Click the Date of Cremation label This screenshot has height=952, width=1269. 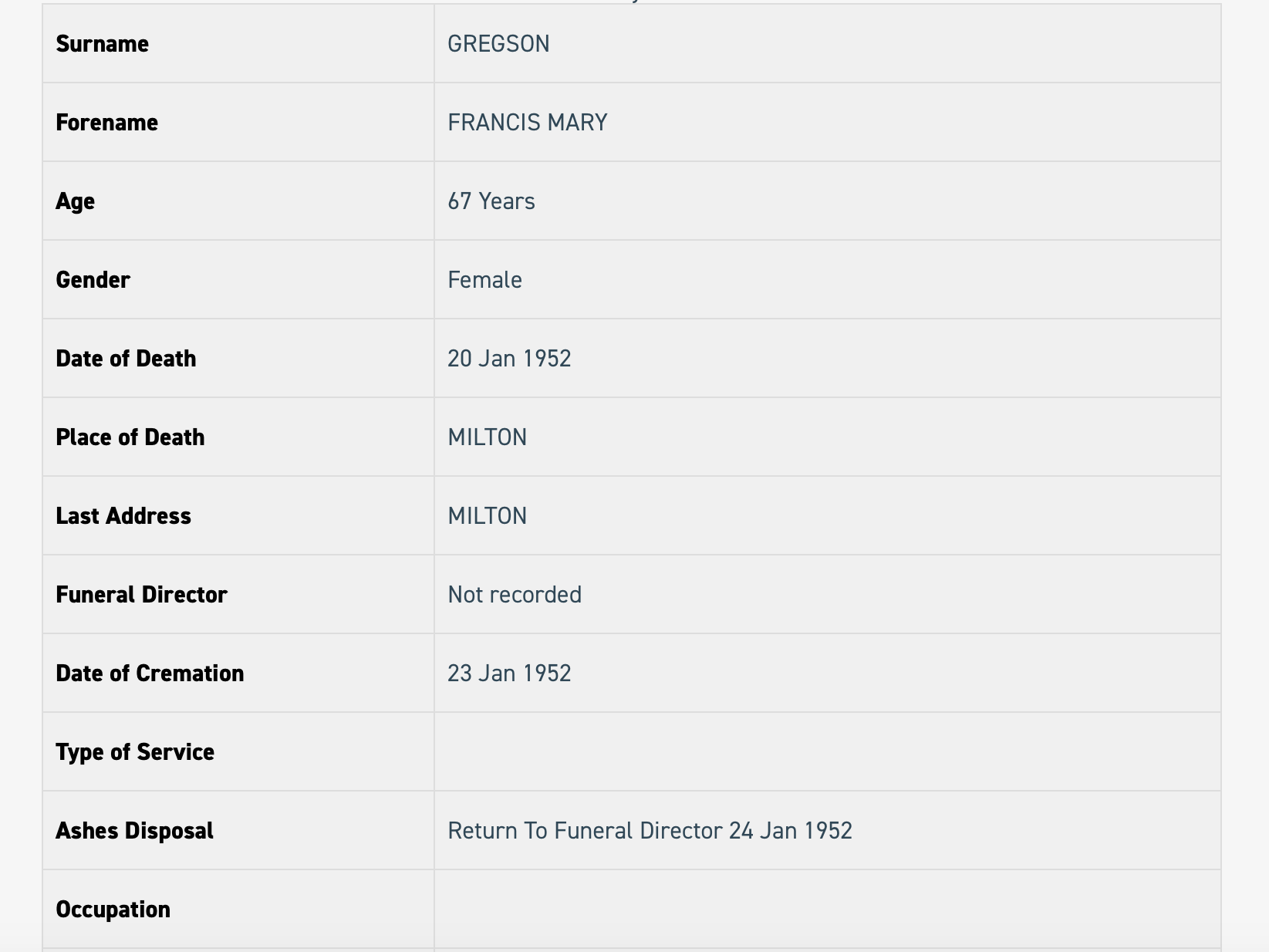click(150, 673)
